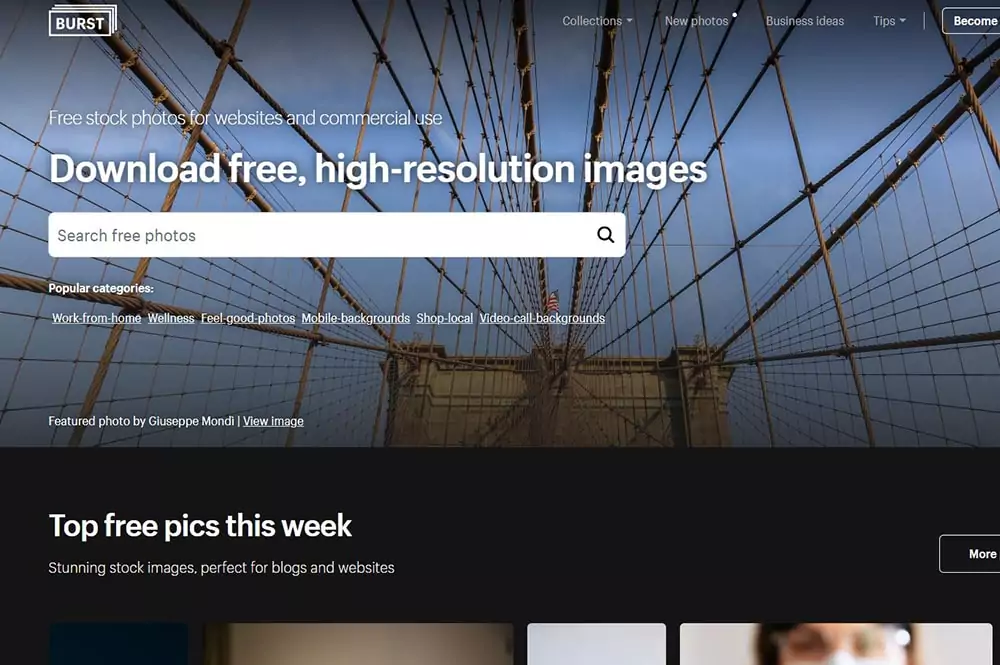
Task: Click the magnifying glass search icon
Action: 605,235
